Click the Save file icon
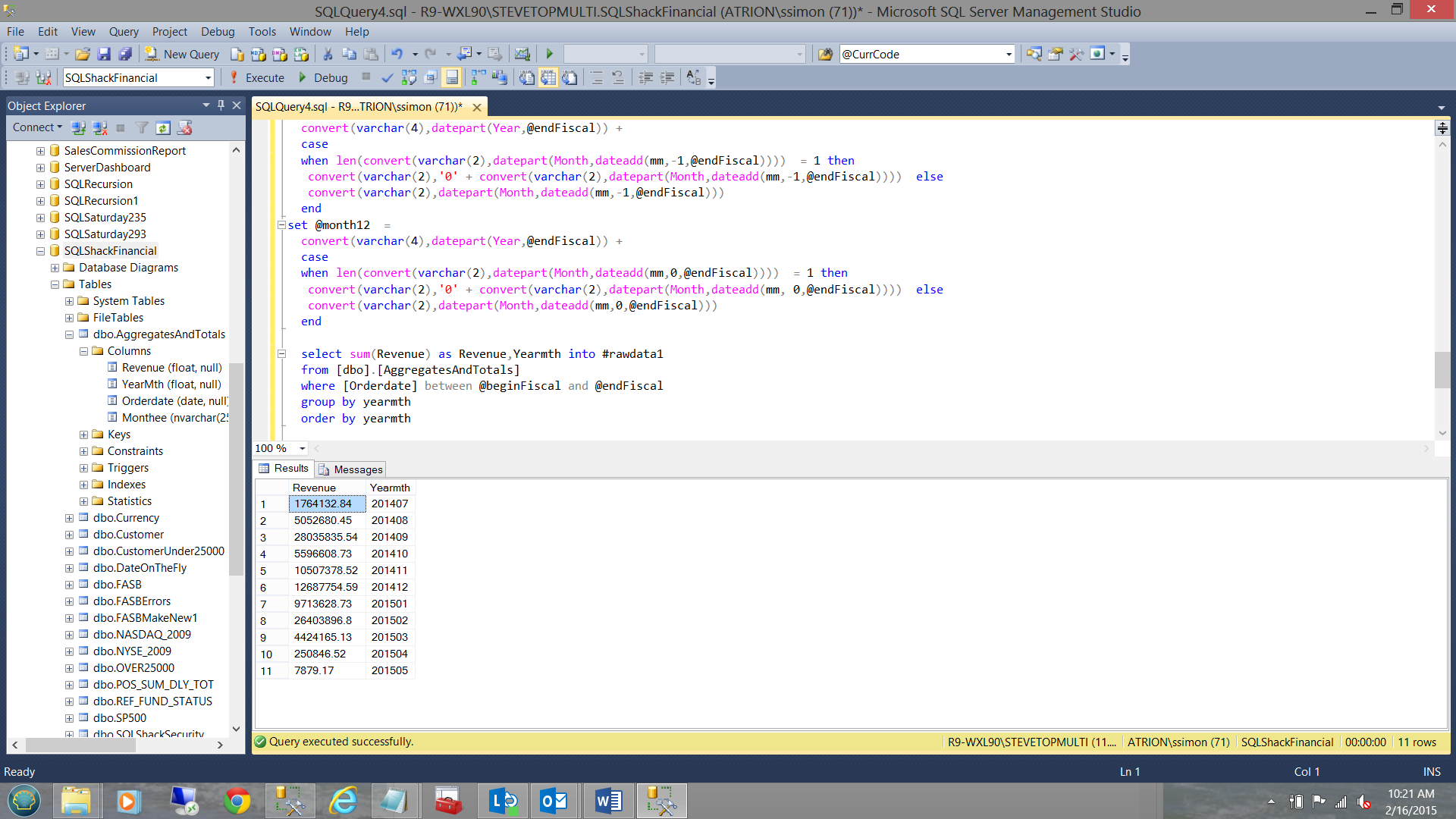This screenshot has height=819, width=1456. point(104,54)
